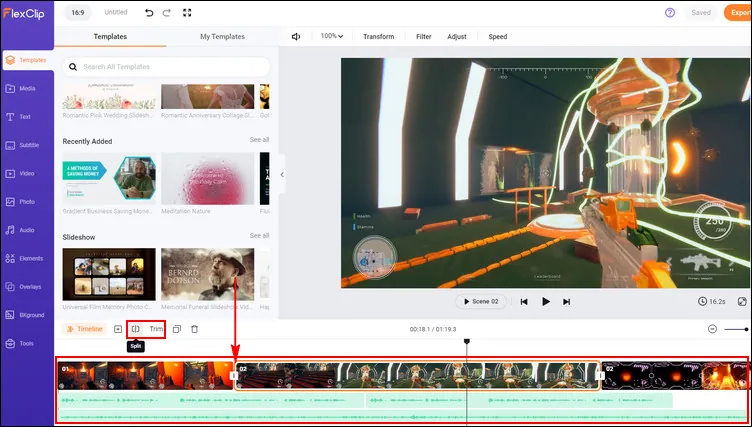Image resolution: width=752 pixels, height=427 pixels.
Task: Skip to next scene button
Action: coord(566,301)
